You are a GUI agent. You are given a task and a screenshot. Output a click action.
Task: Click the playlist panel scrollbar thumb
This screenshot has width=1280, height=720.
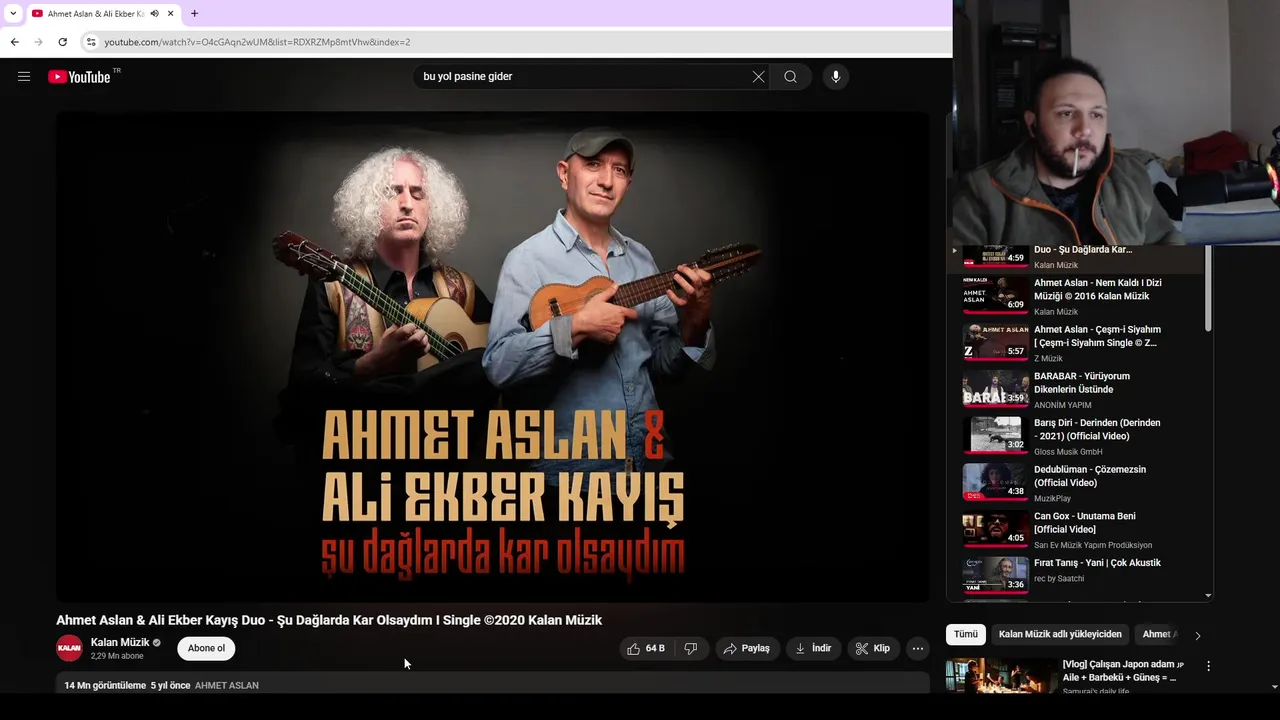click(x=1208, y=288)
